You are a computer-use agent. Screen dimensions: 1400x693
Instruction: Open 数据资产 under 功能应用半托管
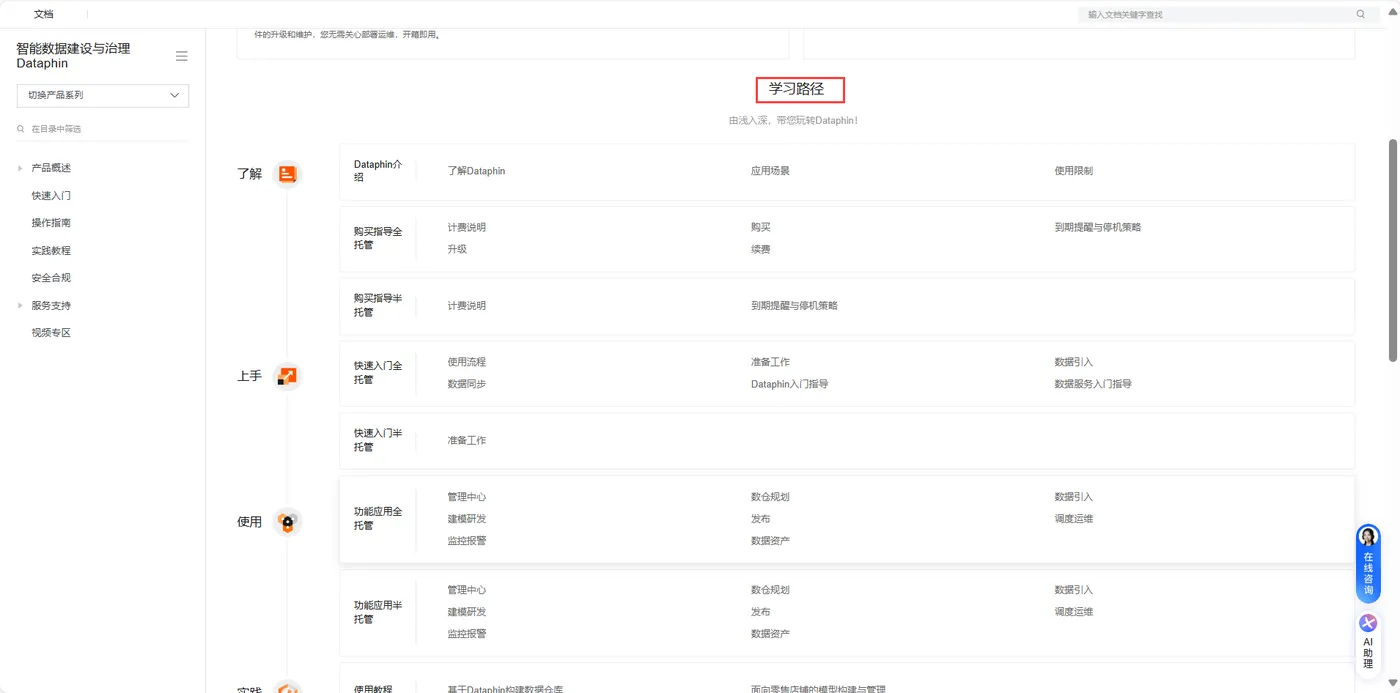pyautogui.click(x=770, y=634)
